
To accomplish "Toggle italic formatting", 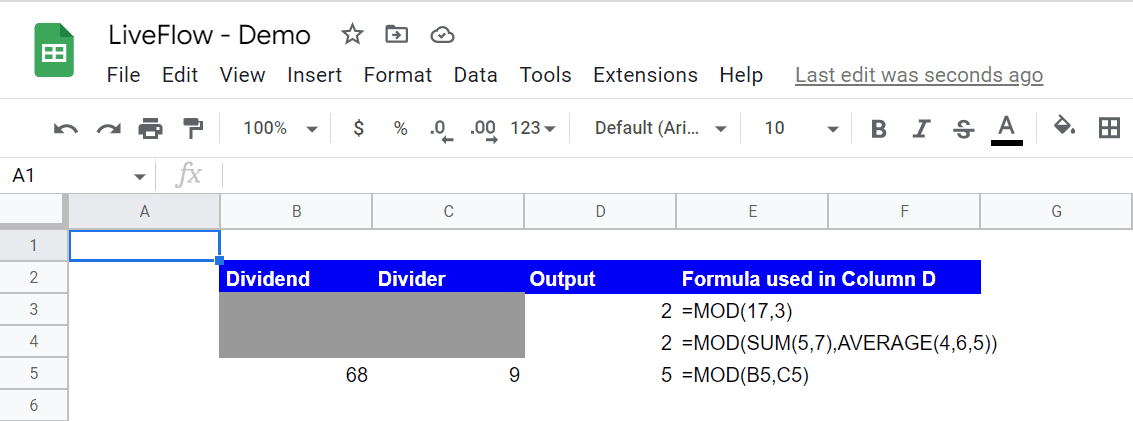I will point(921,129).
